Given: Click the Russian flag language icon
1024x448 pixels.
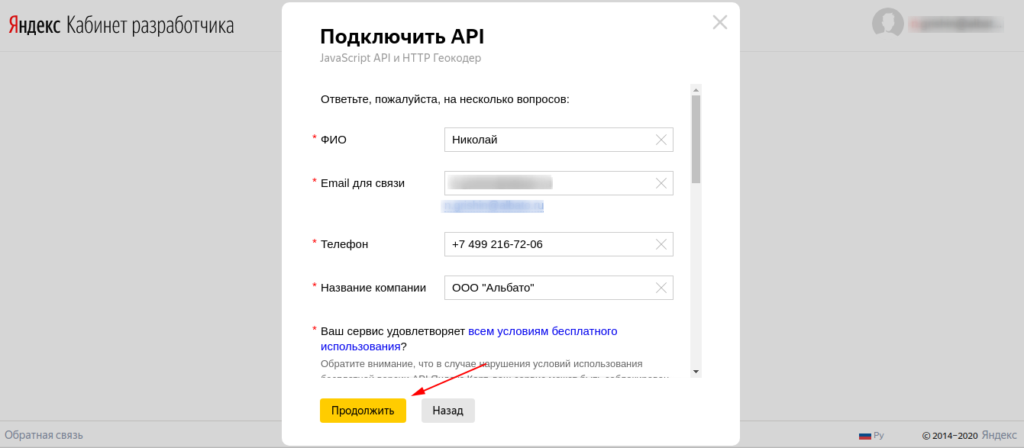Looking at the screenshot, I should [865, 436].
